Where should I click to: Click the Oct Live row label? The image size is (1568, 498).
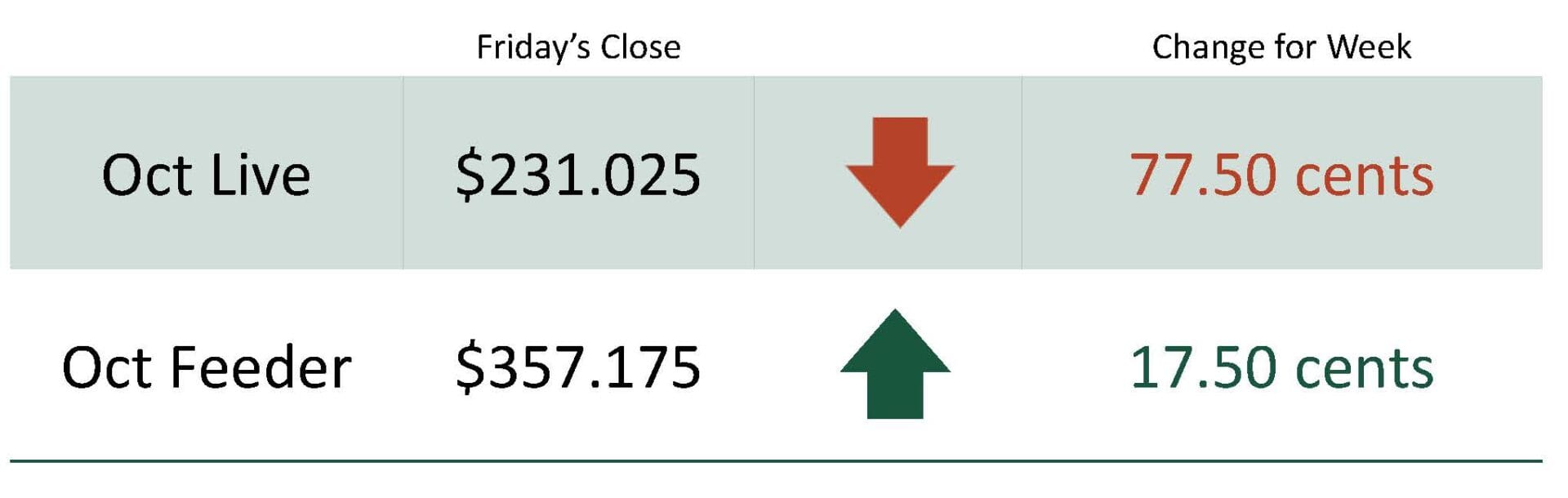(x=206, y=175)
